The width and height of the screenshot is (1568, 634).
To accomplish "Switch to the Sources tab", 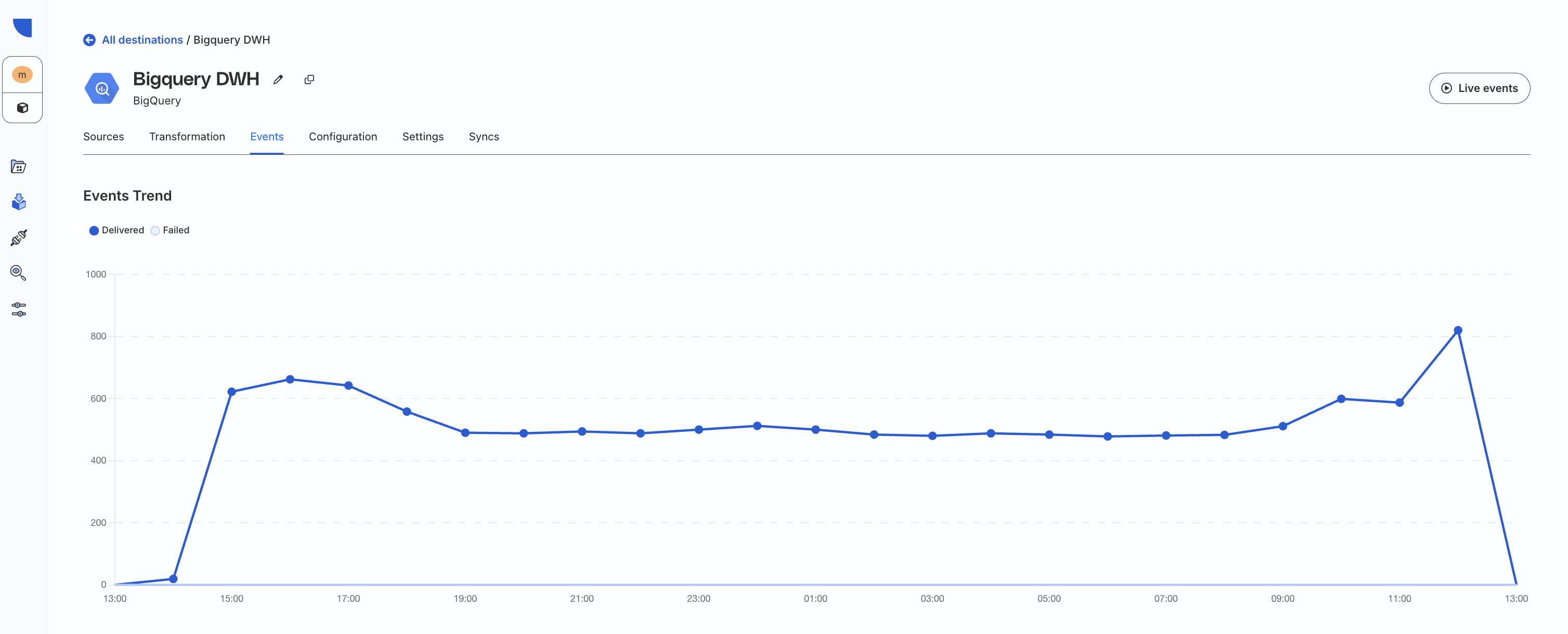I will [103, 137].
